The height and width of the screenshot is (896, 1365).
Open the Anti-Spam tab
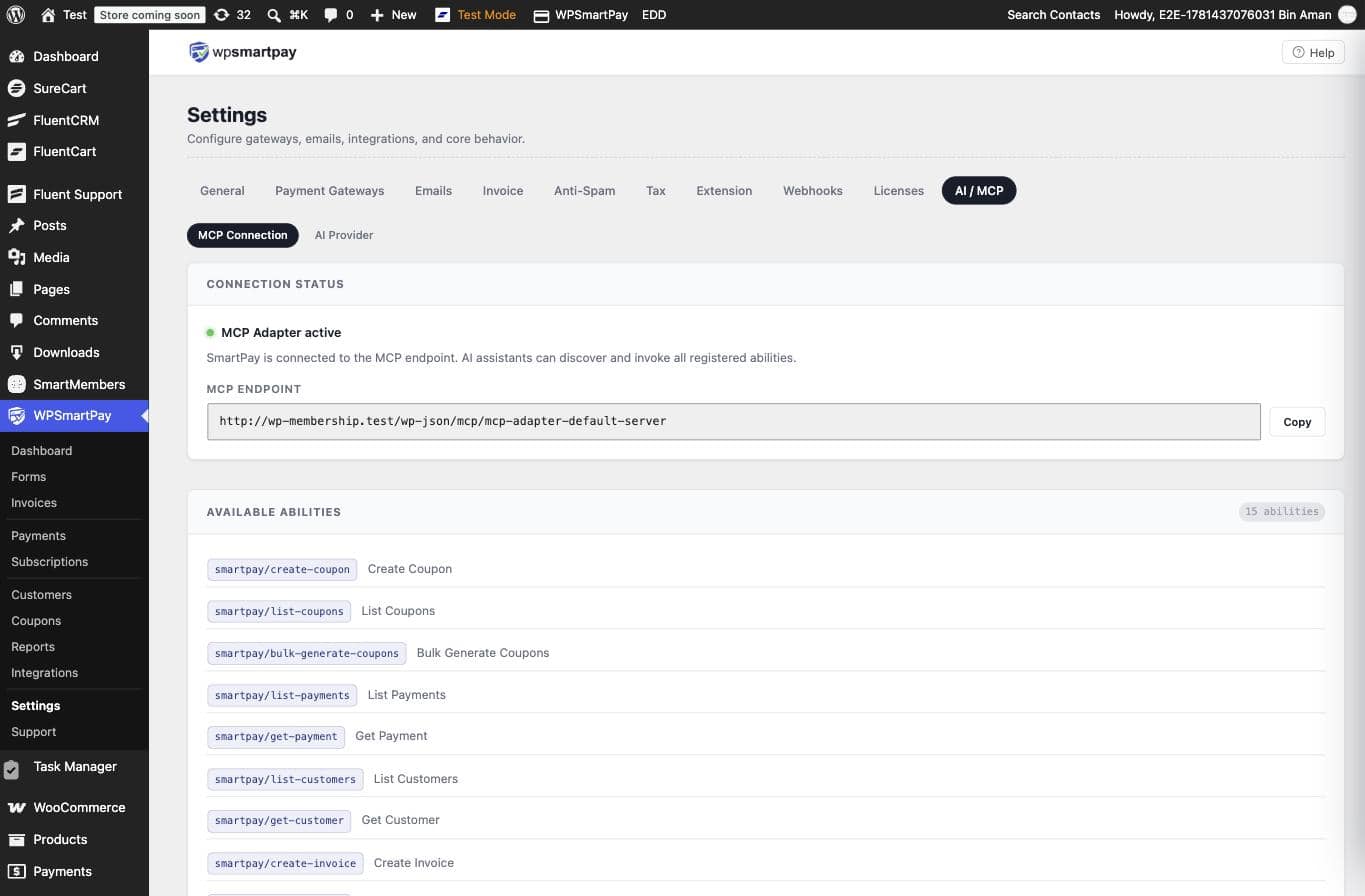point(584,190)
